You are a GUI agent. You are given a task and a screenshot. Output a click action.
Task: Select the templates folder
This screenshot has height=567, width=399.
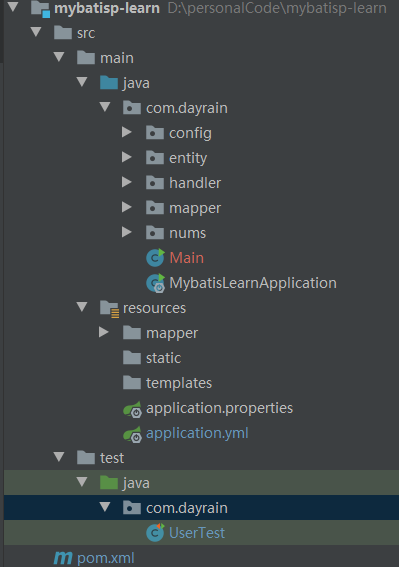point(179,383)
